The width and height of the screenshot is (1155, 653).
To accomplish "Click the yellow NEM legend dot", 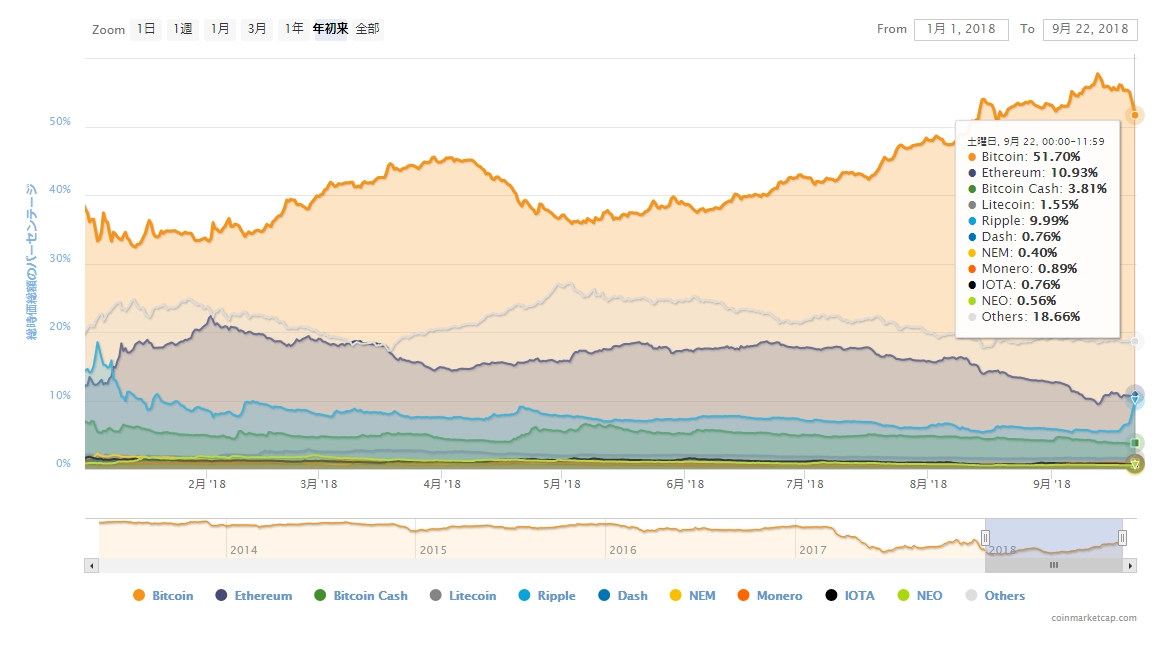I will coord(675,596).
